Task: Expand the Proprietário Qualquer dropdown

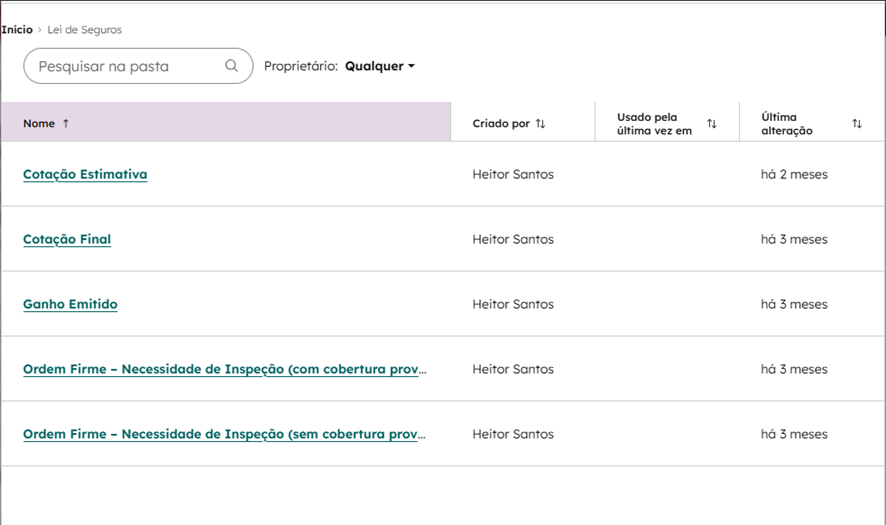Action: coord(379,66)
